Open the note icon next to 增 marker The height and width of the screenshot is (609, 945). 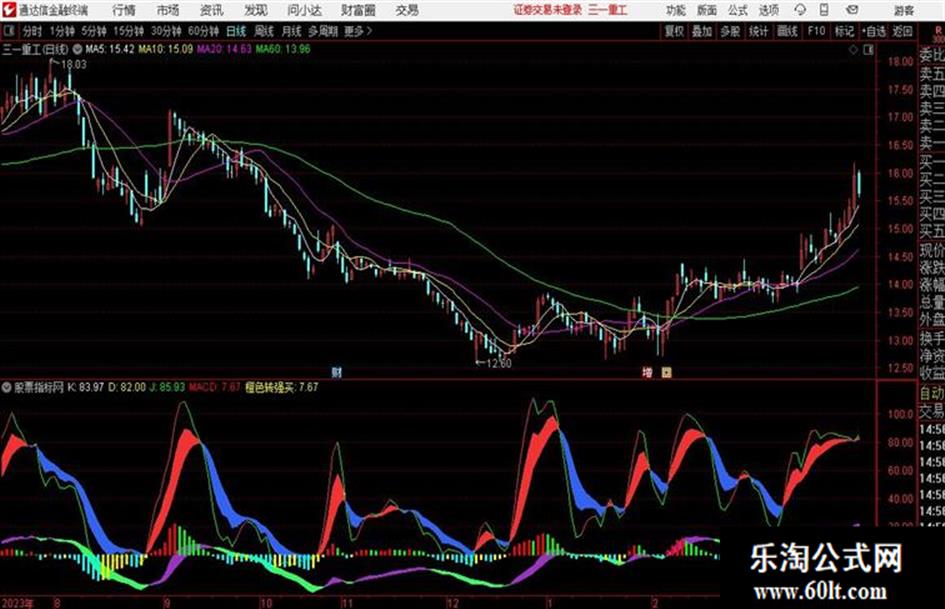tap(666, 372)
